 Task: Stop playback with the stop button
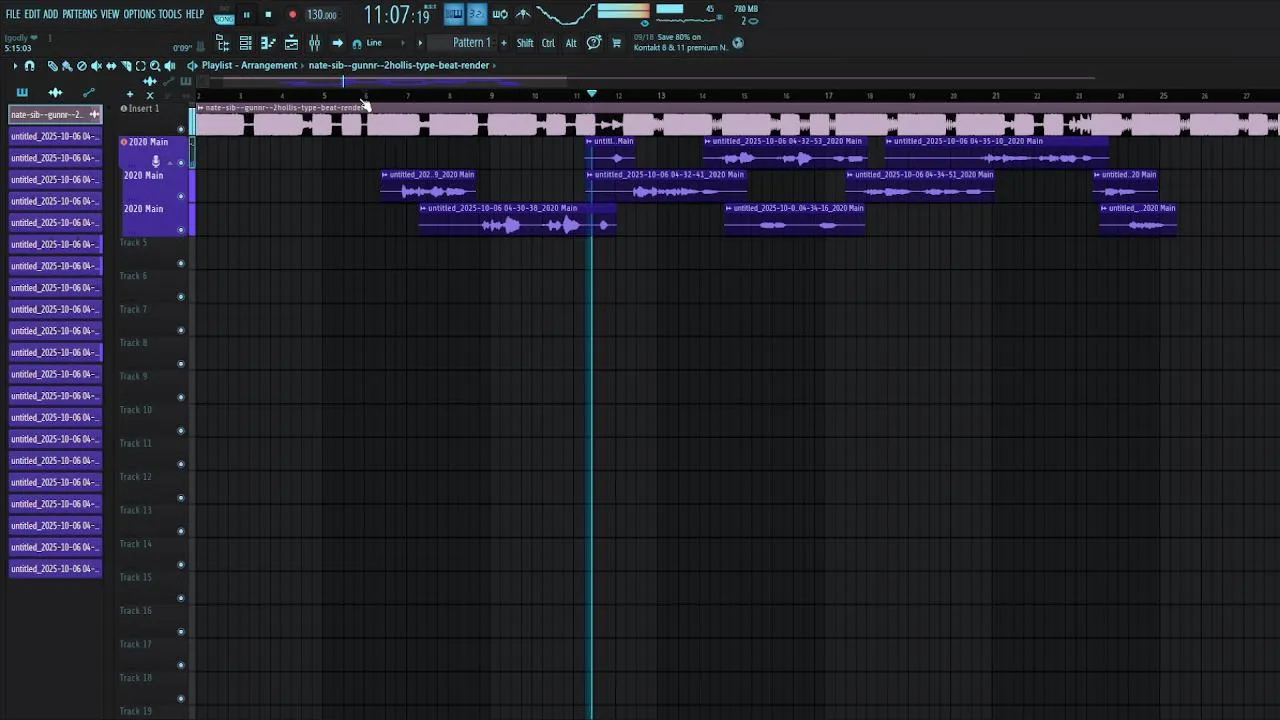click(268, 15)
